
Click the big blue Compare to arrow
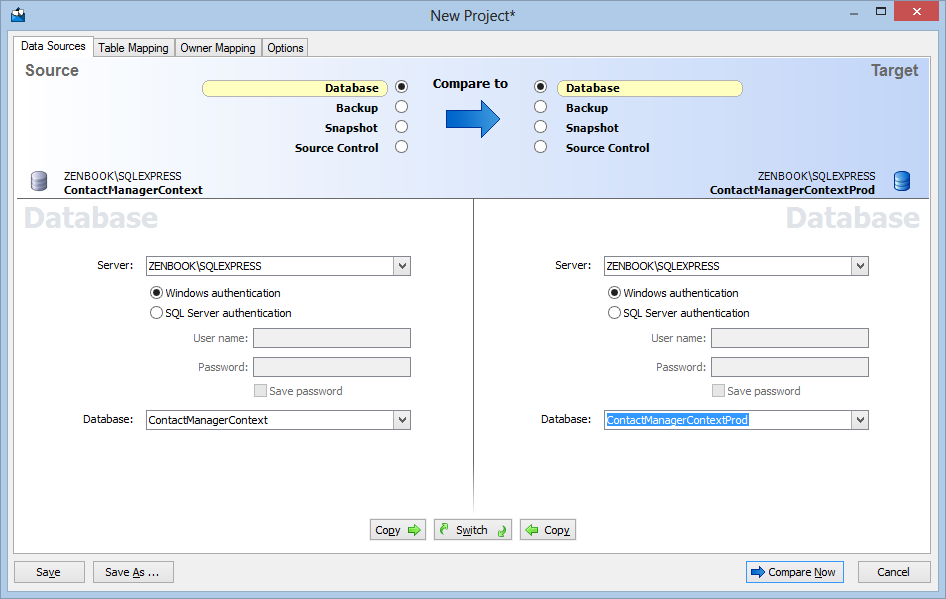tap(472, 118)
